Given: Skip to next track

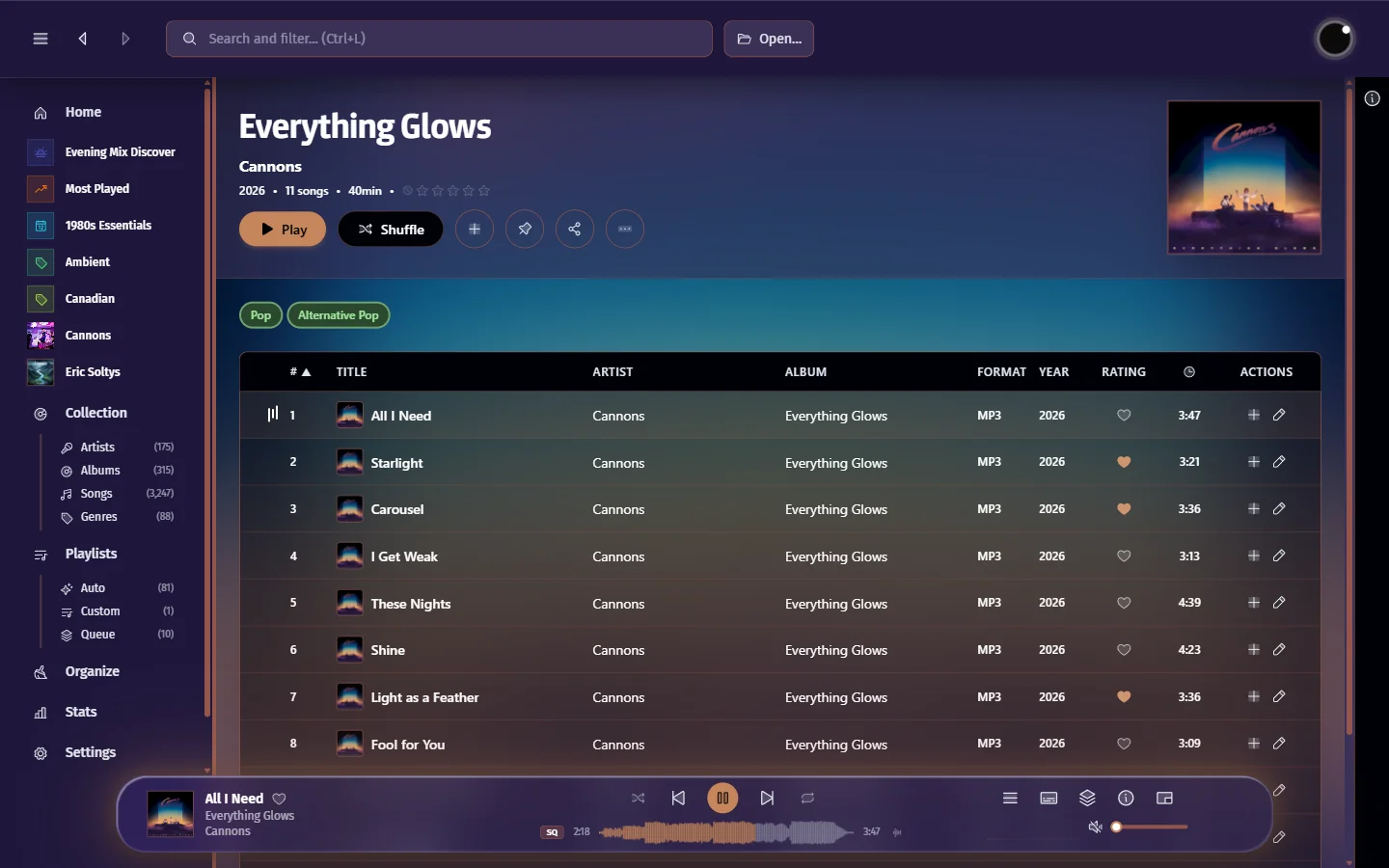Looking at the screenshot, I should click(767, 799).
